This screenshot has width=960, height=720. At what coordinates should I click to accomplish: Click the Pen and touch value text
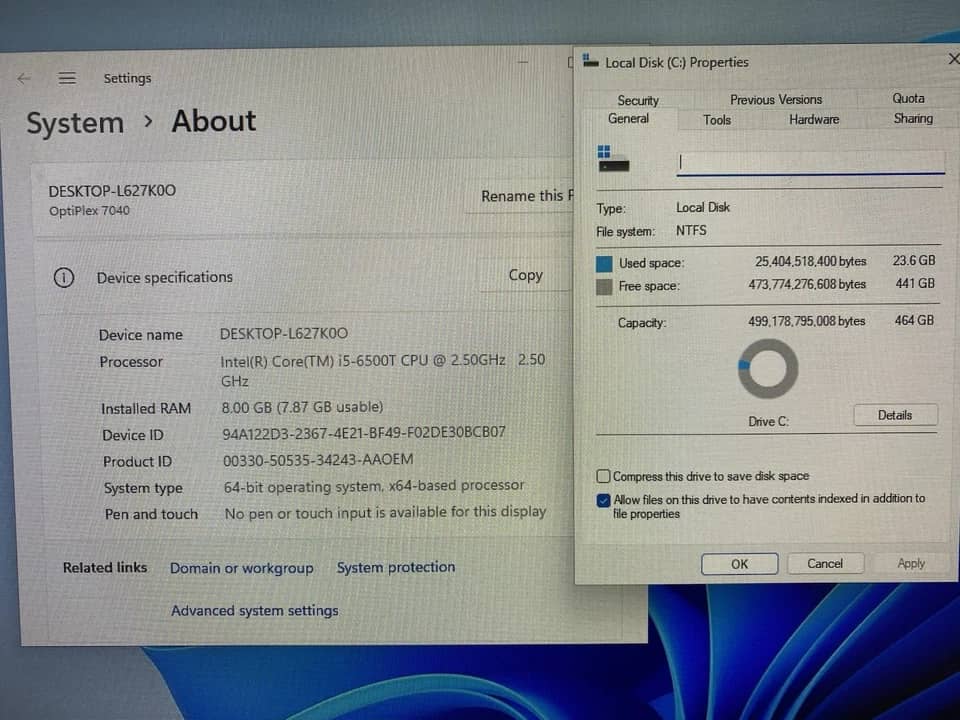pyautogui.click(x=385, y=512)
